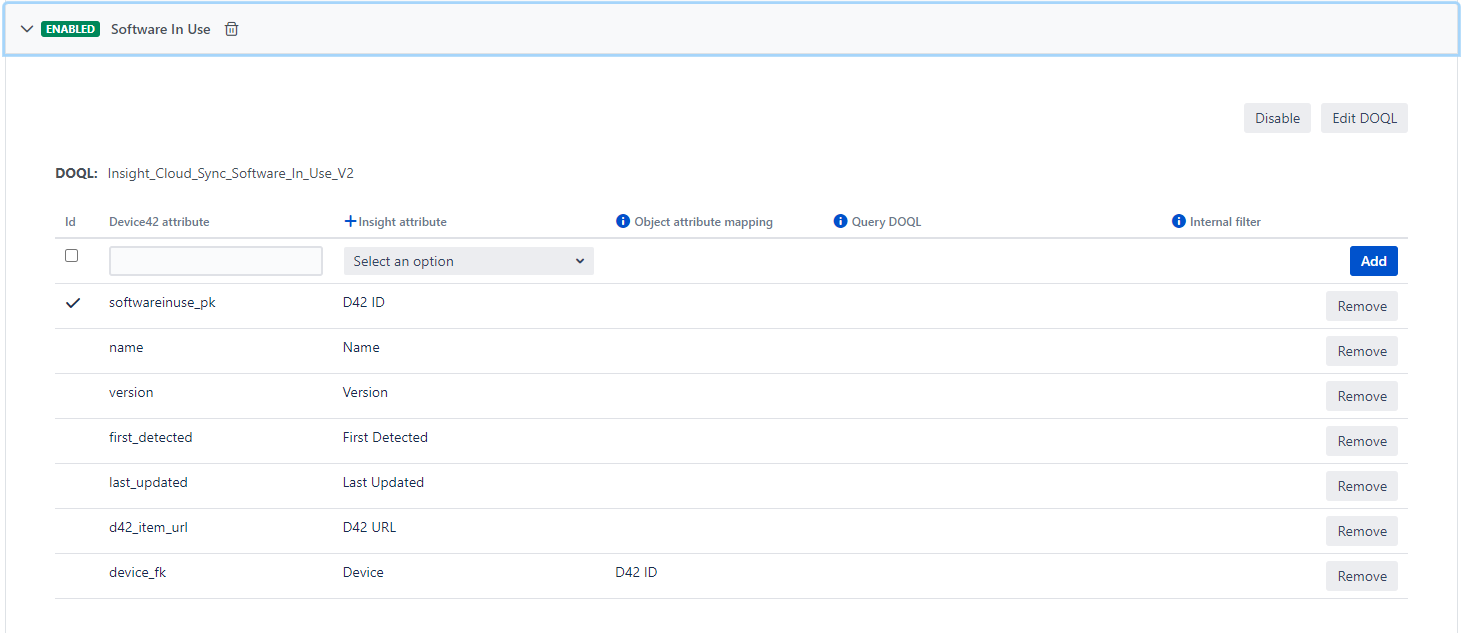
Task: Remove the name attribute mapping
Action: point(1361,351)
